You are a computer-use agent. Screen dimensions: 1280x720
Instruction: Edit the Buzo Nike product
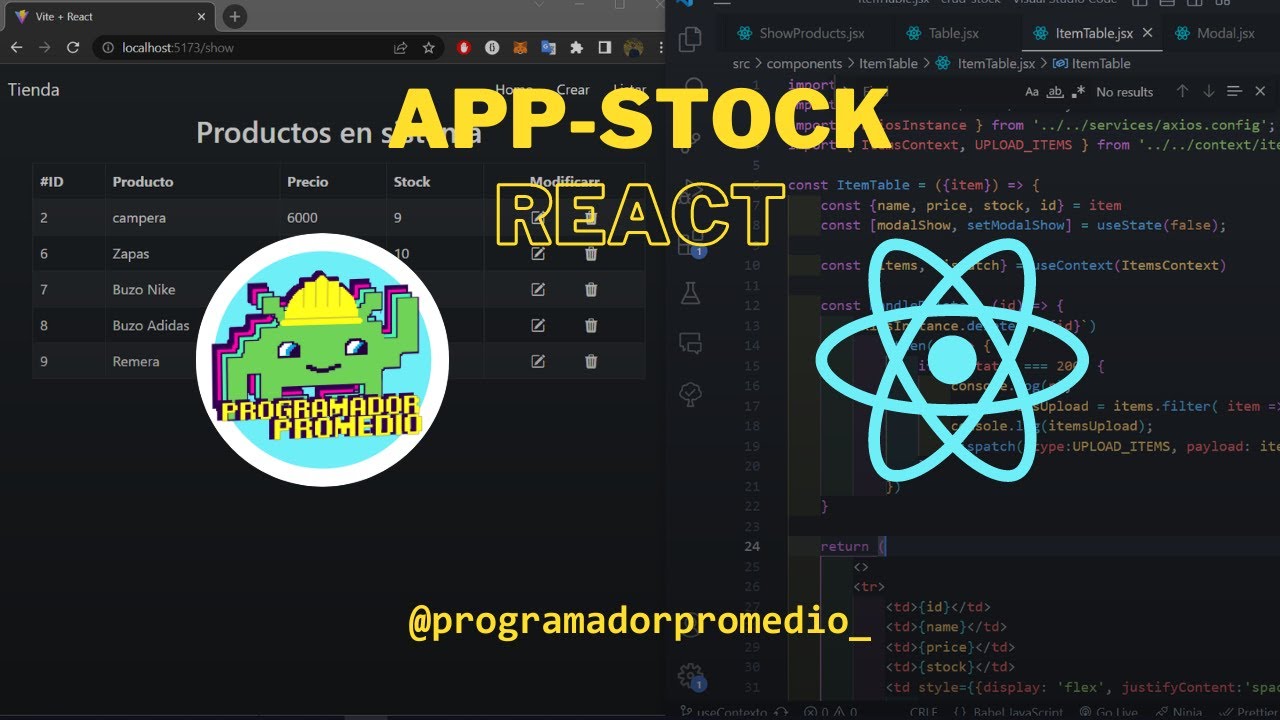tap(538, 289)
